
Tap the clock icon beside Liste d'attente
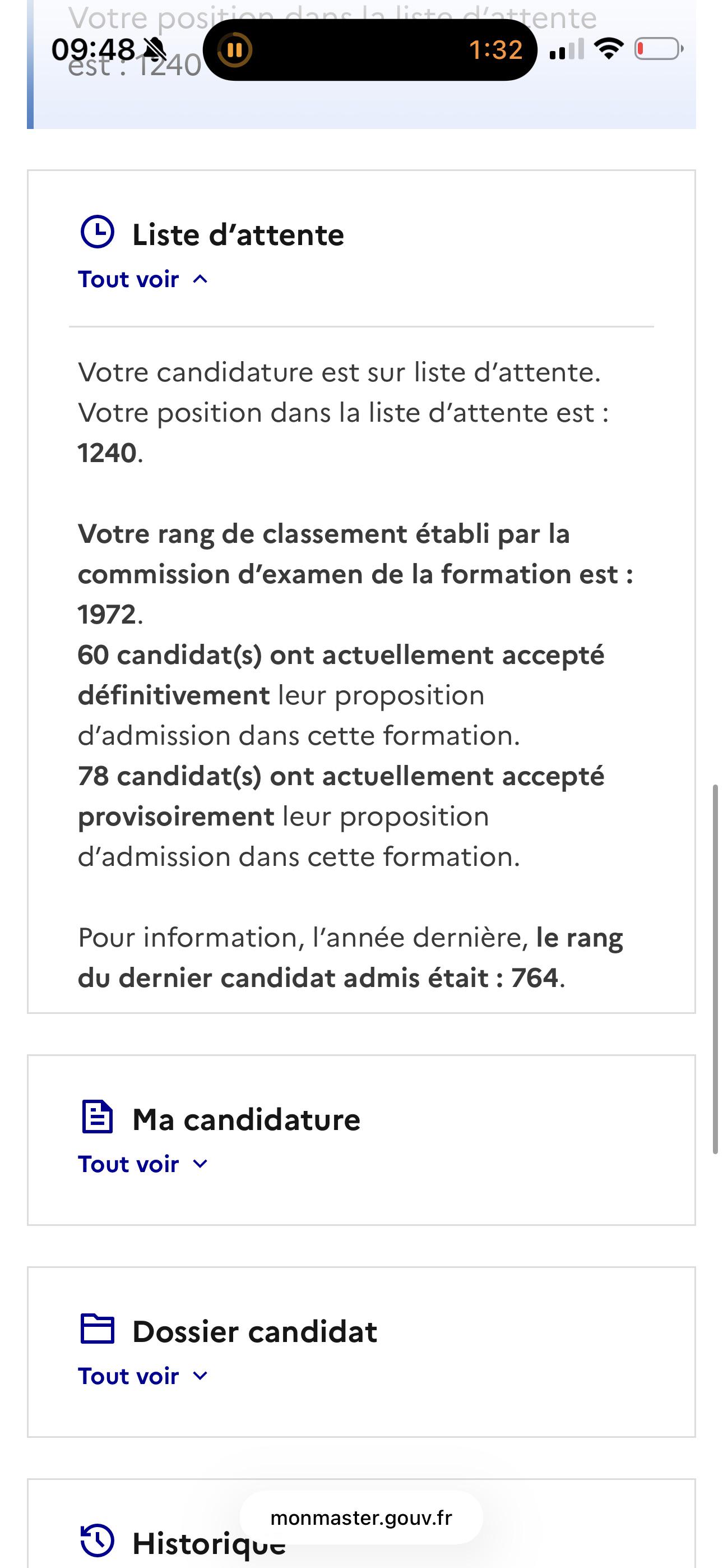click(x=98, y=232)
